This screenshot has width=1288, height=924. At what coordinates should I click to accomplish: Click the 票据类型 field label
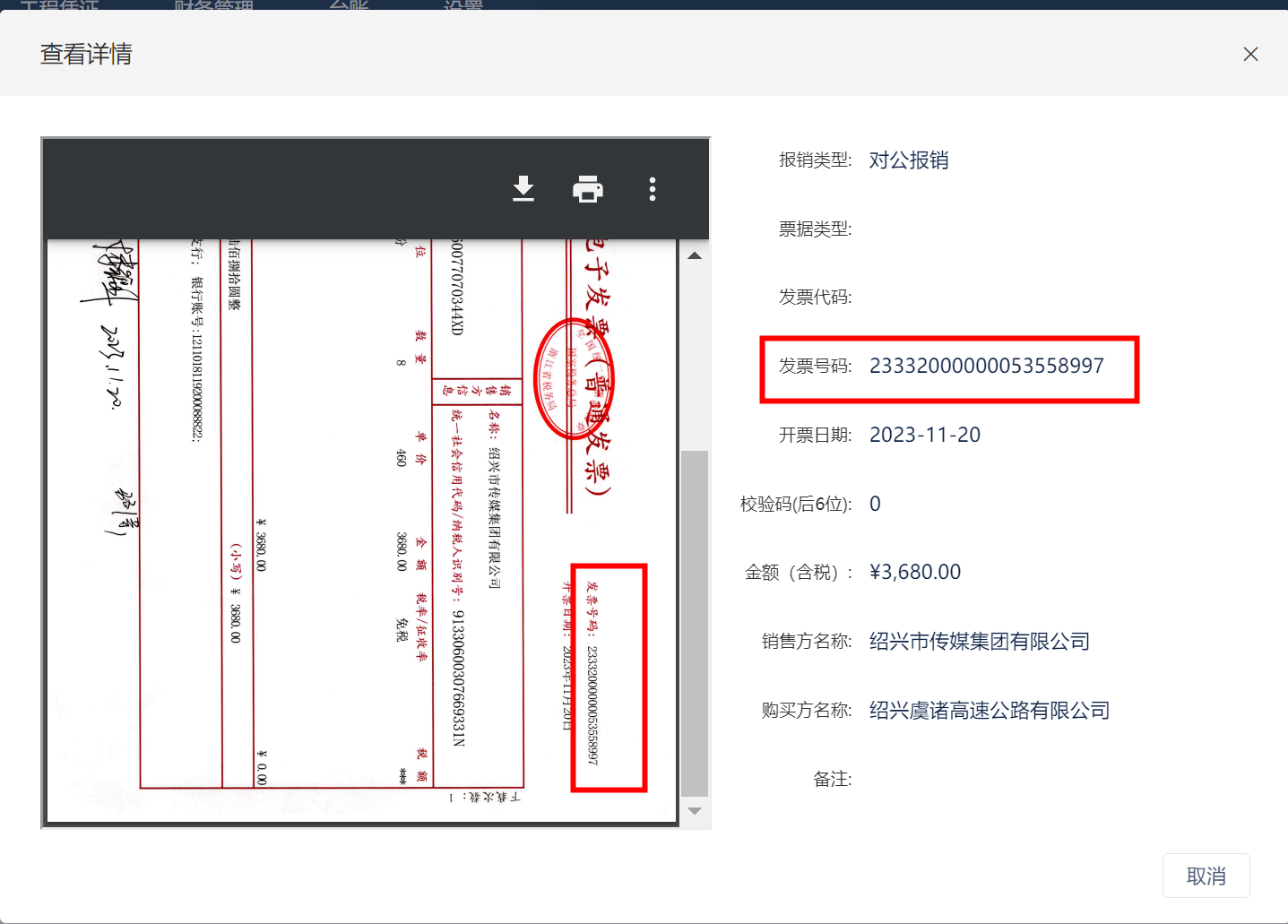point(815,229)
